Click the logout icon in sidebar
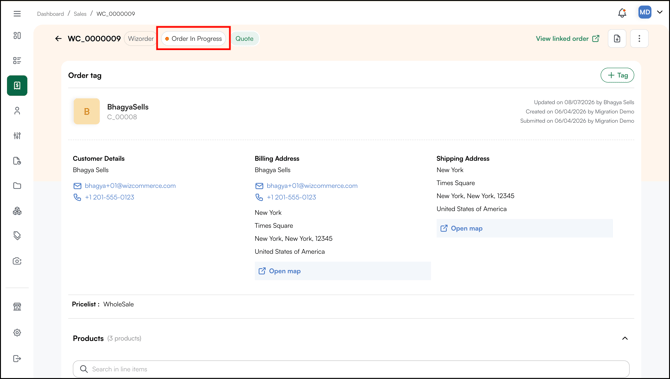Image resolution: width=670 pixels, height=379 pixels. coord(17,358)
